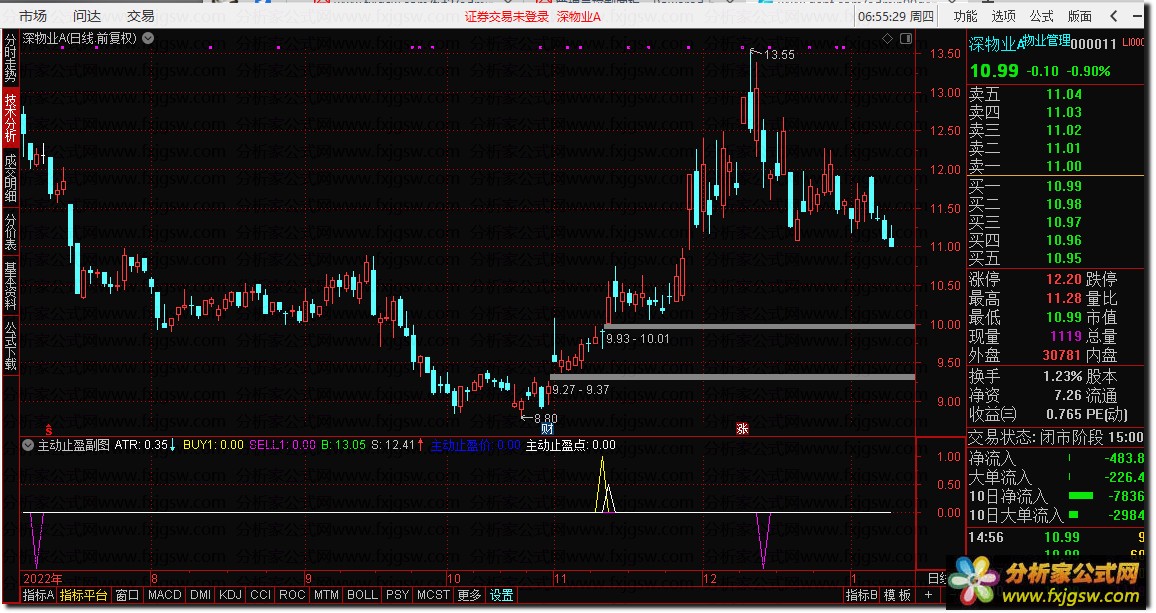Apply the MTM indicator

[326, 595]
